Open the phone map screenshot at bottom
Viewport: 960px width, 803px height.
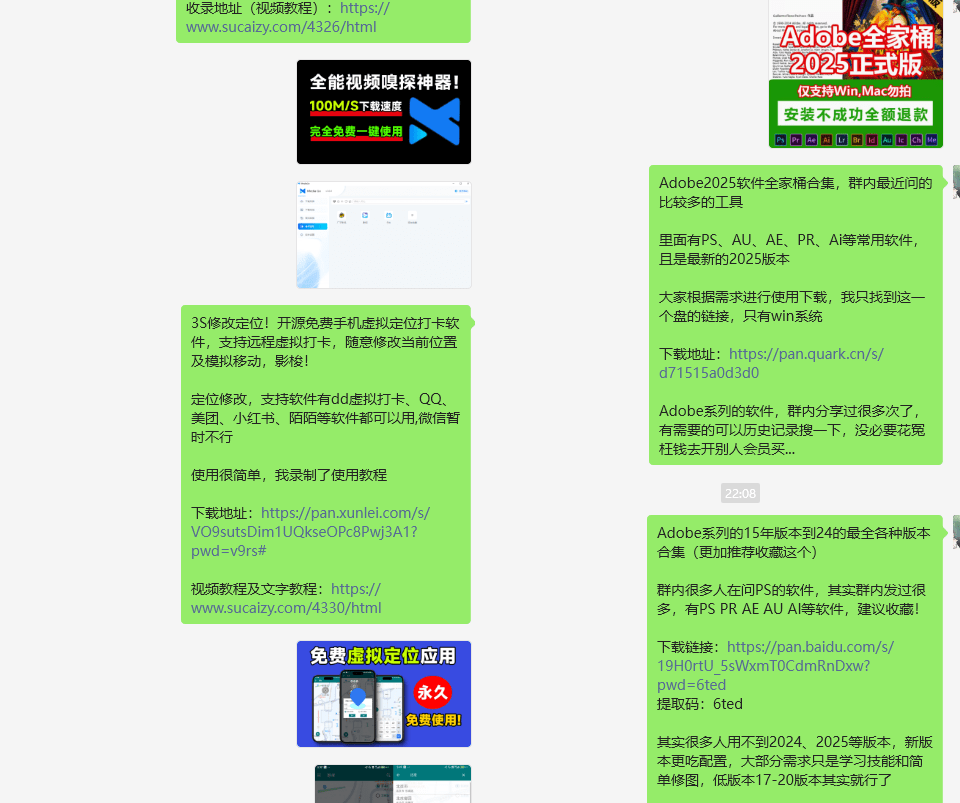tap(392, 784)
